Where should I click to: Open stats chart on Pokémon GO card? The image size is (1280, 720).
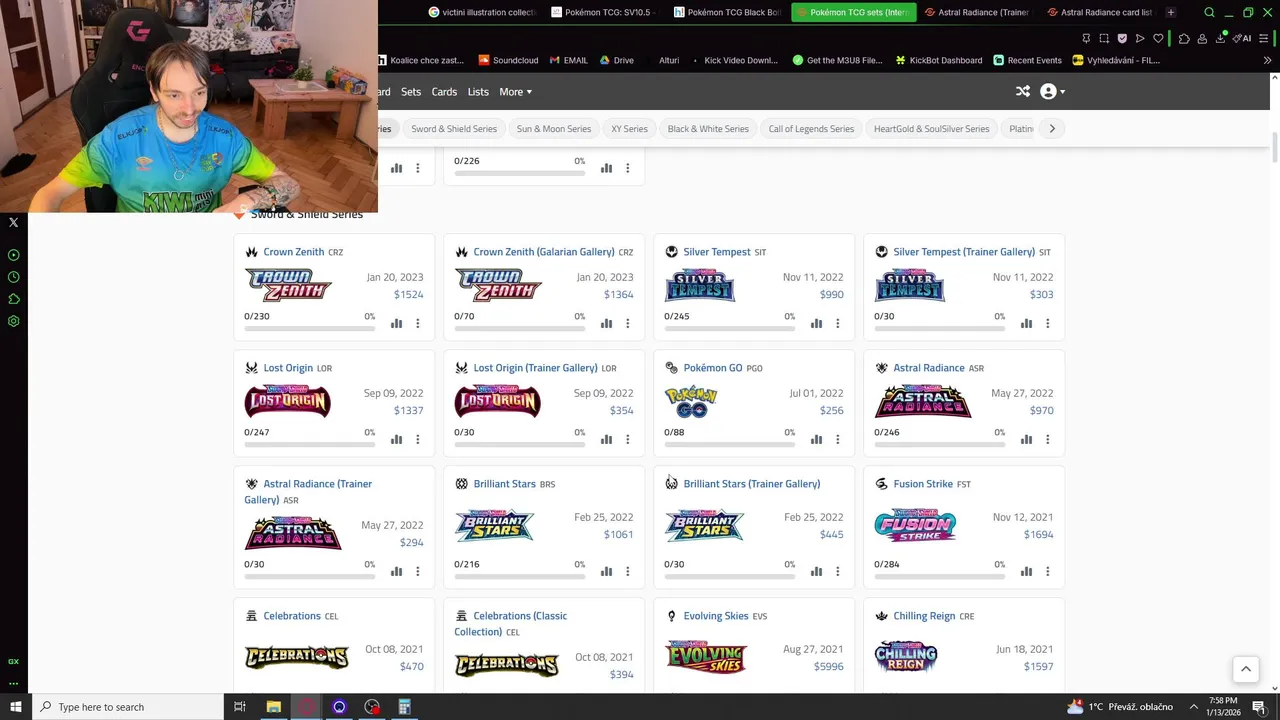click(816, 439)
